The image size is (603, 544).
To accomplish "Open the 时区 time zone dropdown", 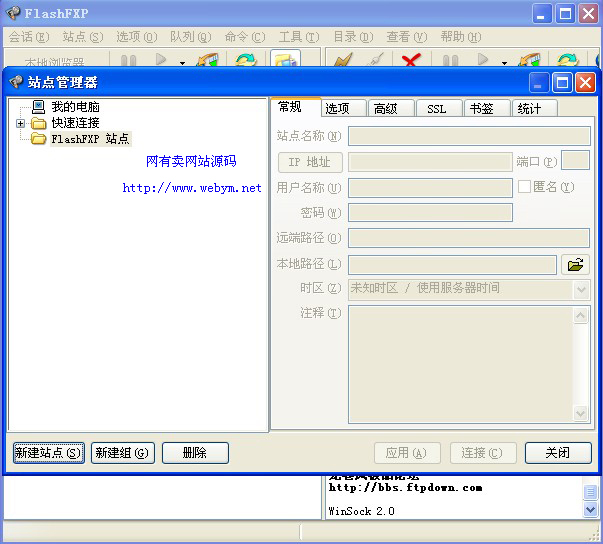I will (581, 289).
